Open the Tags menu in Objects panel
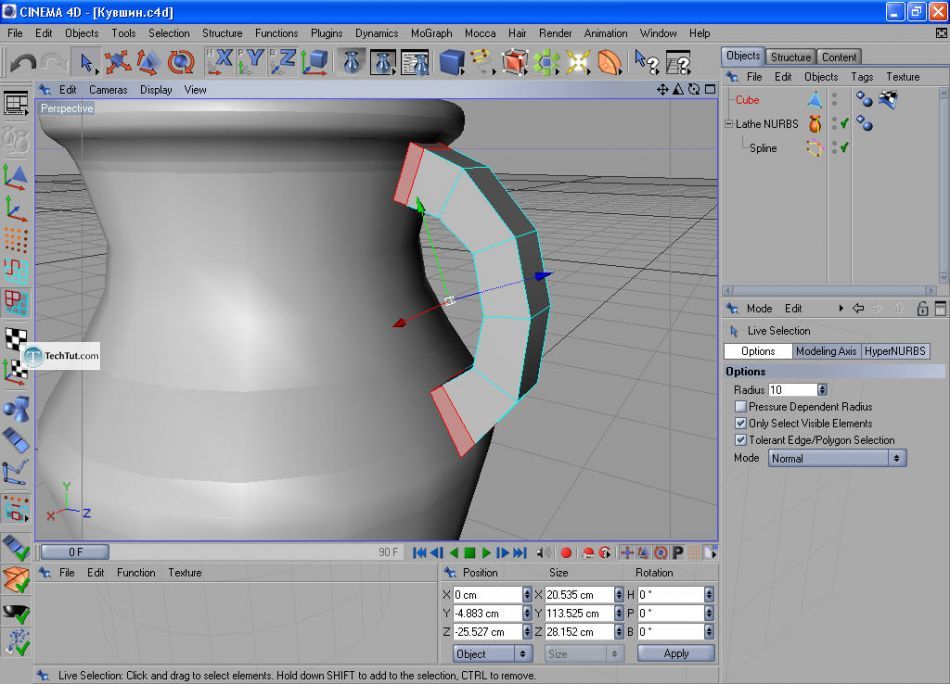 click(862, 77)
